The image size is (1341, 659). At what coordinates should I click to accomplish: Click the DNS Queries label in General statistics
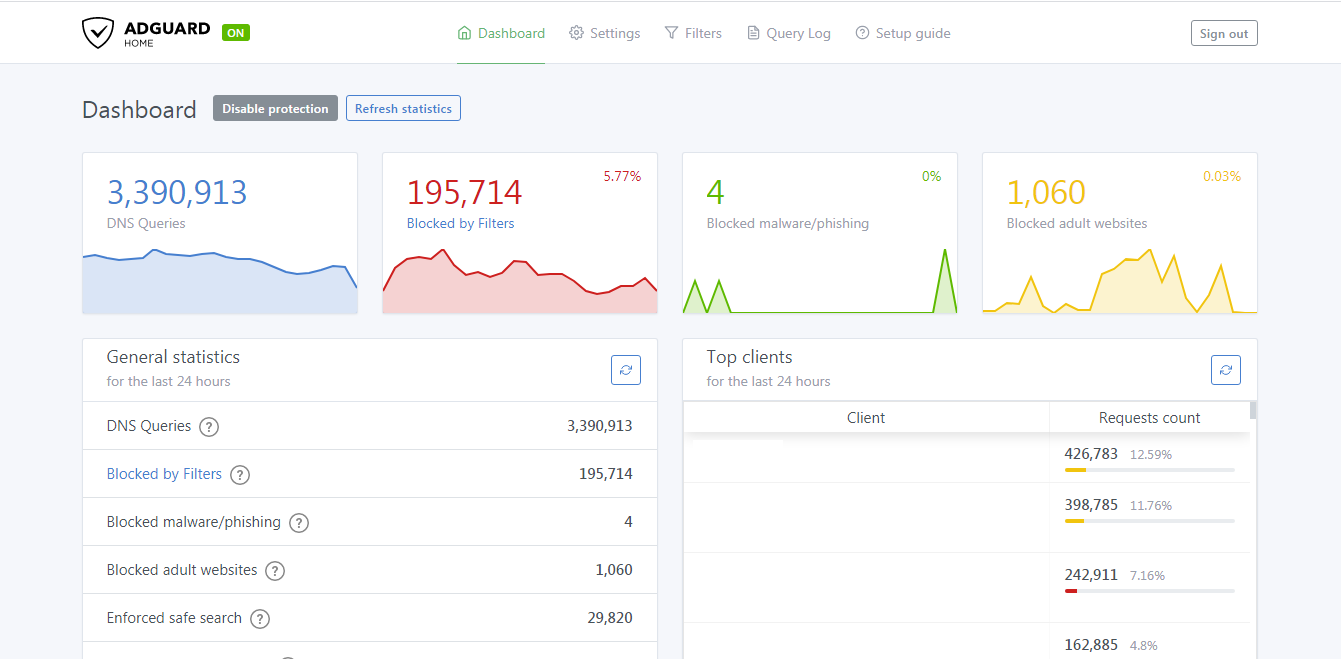(x=149, y=426)
